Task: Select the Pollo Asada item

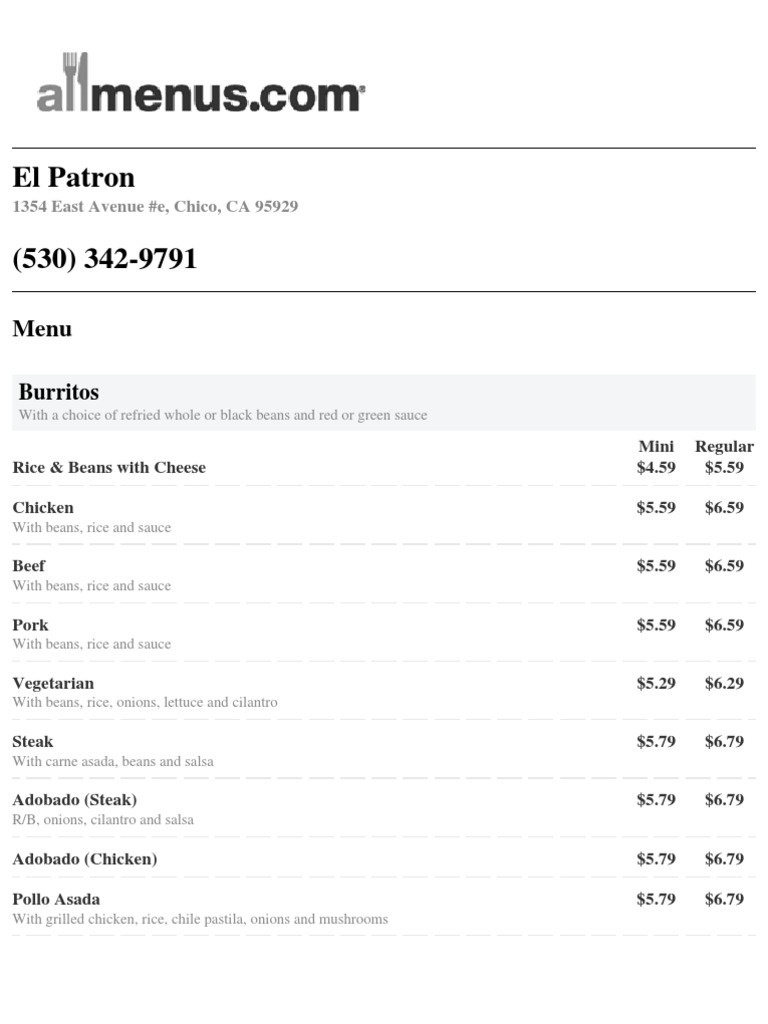Action: pos(56,899)
